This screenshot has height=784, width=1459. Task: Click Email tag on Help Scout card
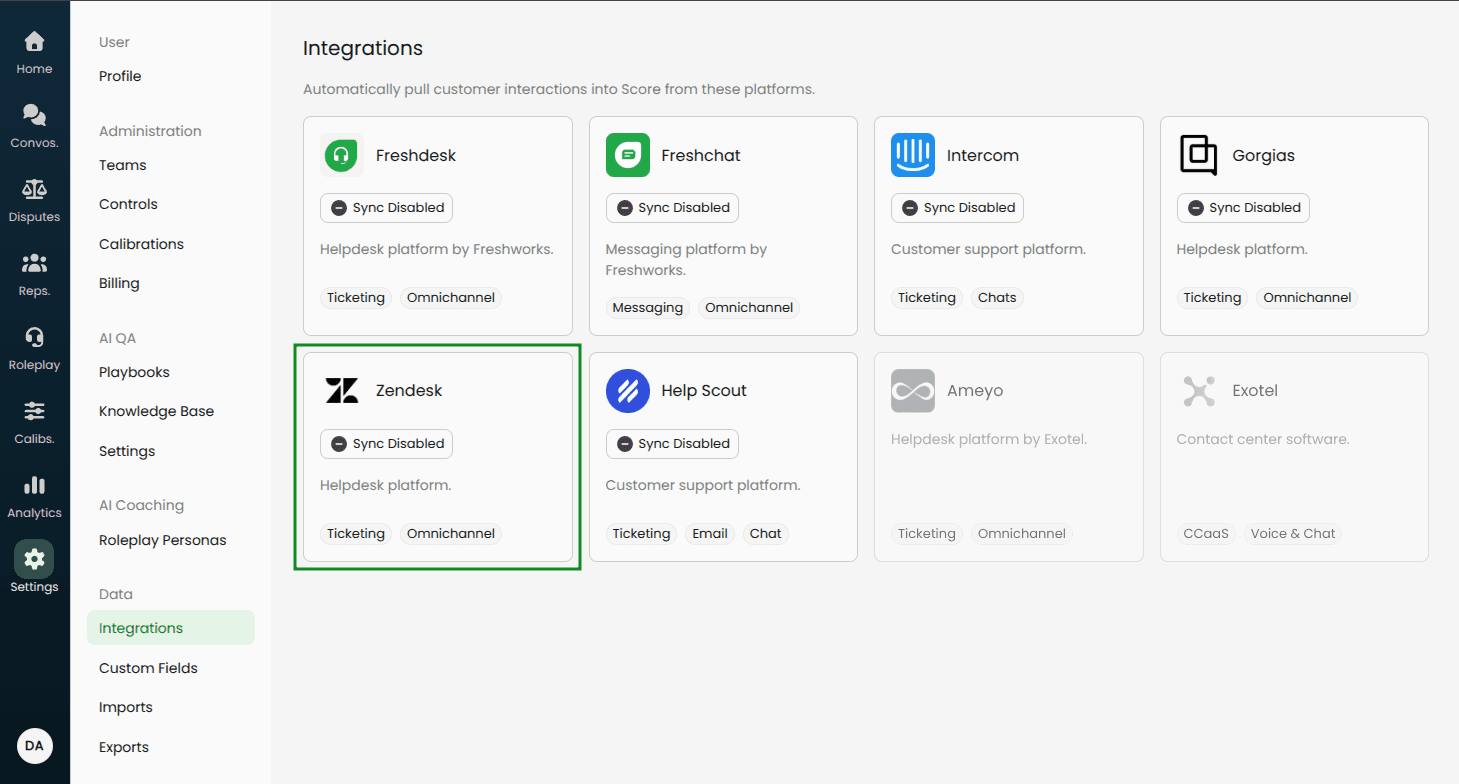point(710,534)
